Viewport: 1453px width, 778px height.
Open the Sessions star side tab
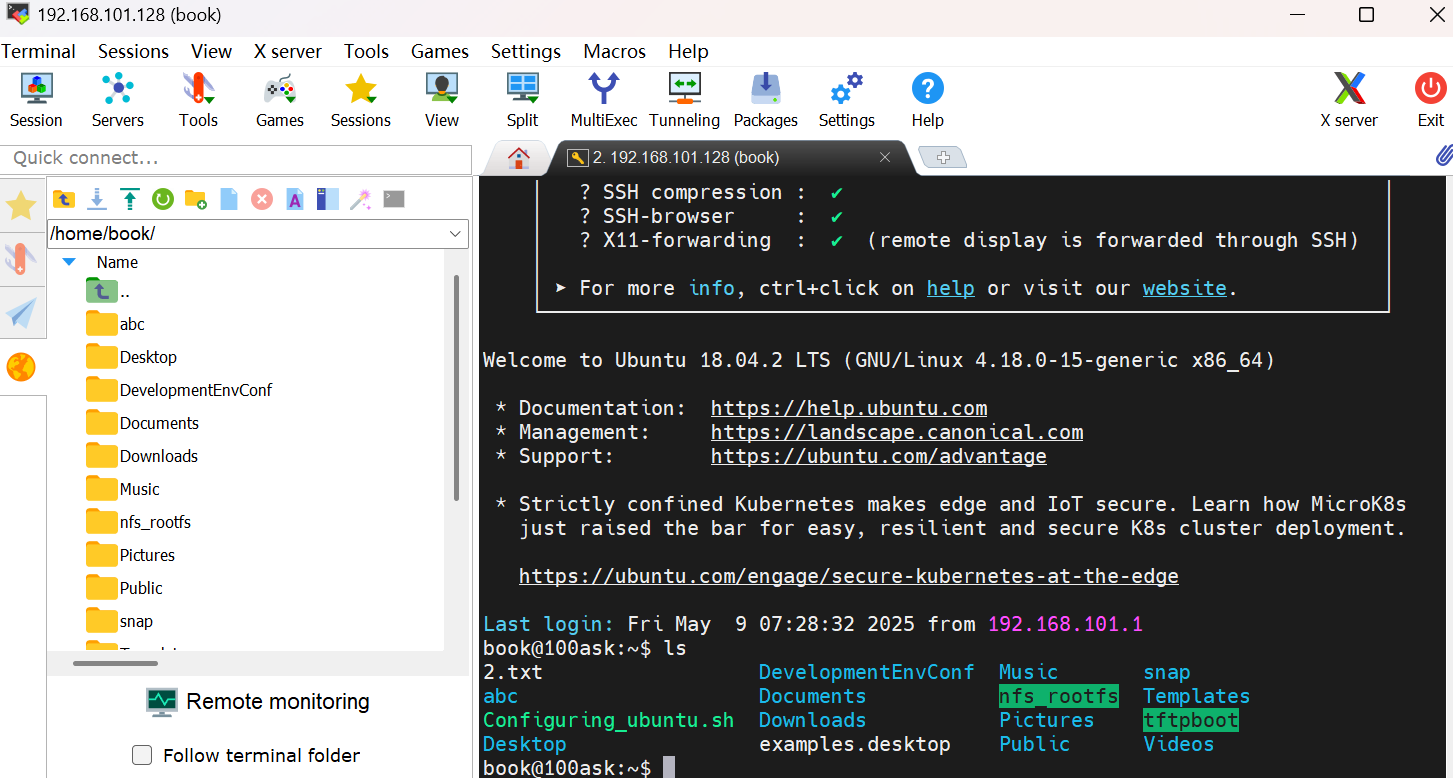[22, 206]
